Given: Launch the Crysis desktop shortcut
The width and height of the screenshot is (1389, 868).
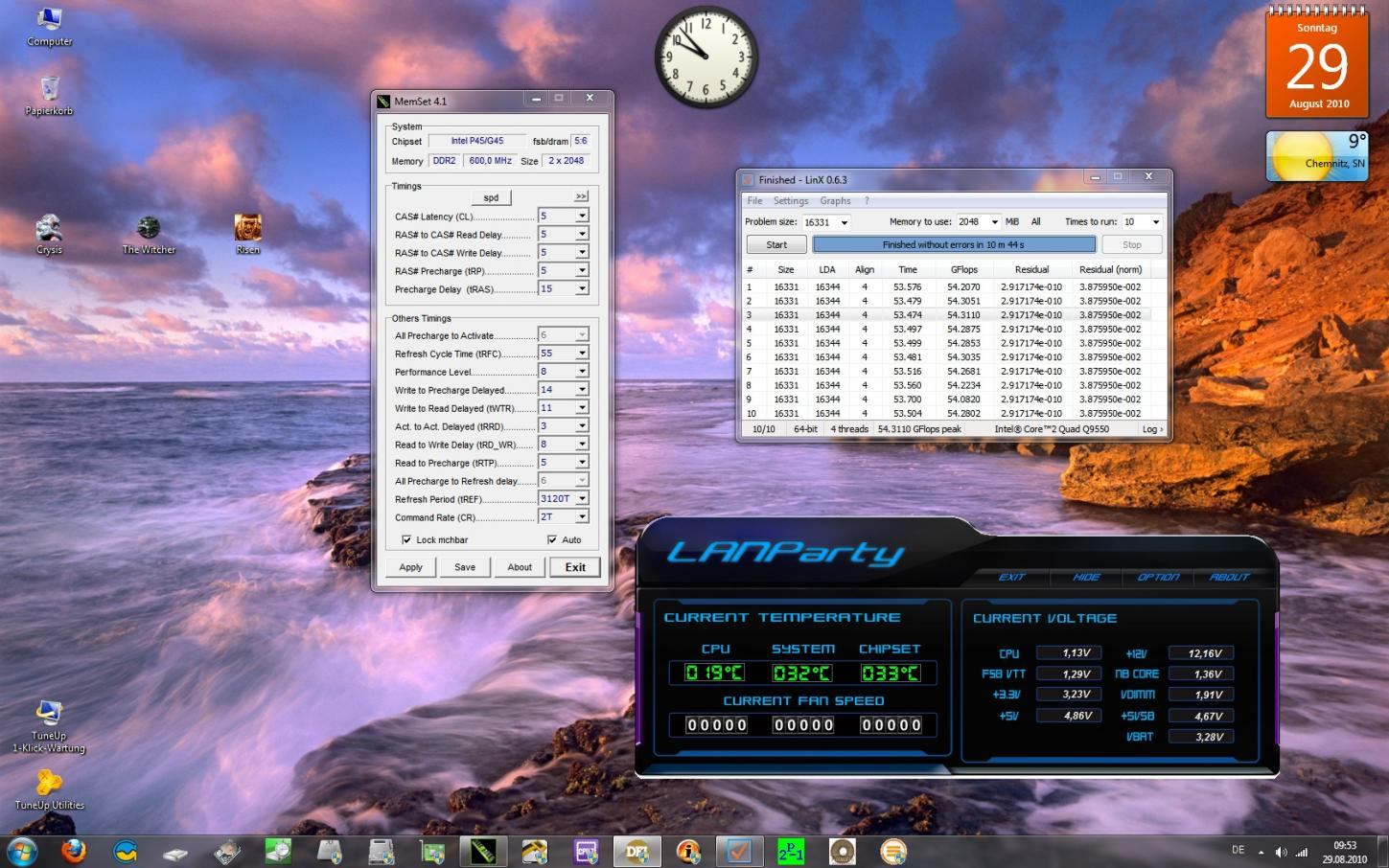Looking at the screenshot, I should (49, 234).
